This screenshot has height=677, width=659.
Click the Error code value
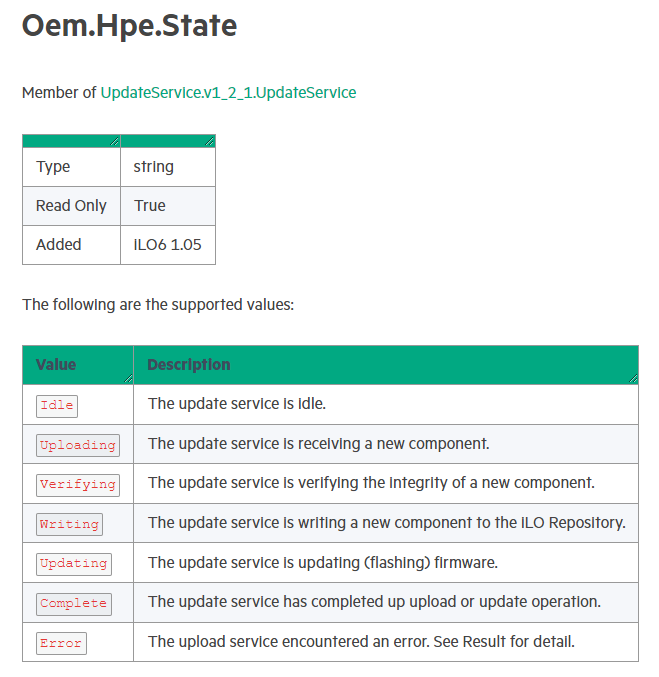click(61, 643)
